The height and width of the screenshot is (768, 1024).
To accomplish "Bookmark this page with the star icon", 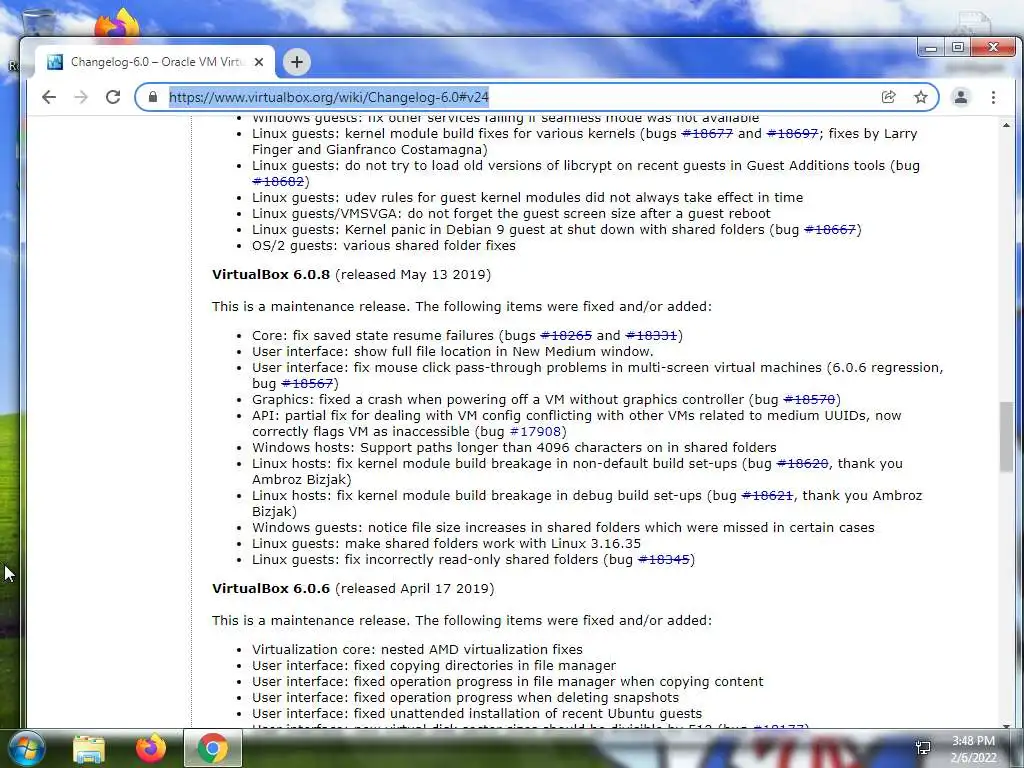I will [921, 97].
